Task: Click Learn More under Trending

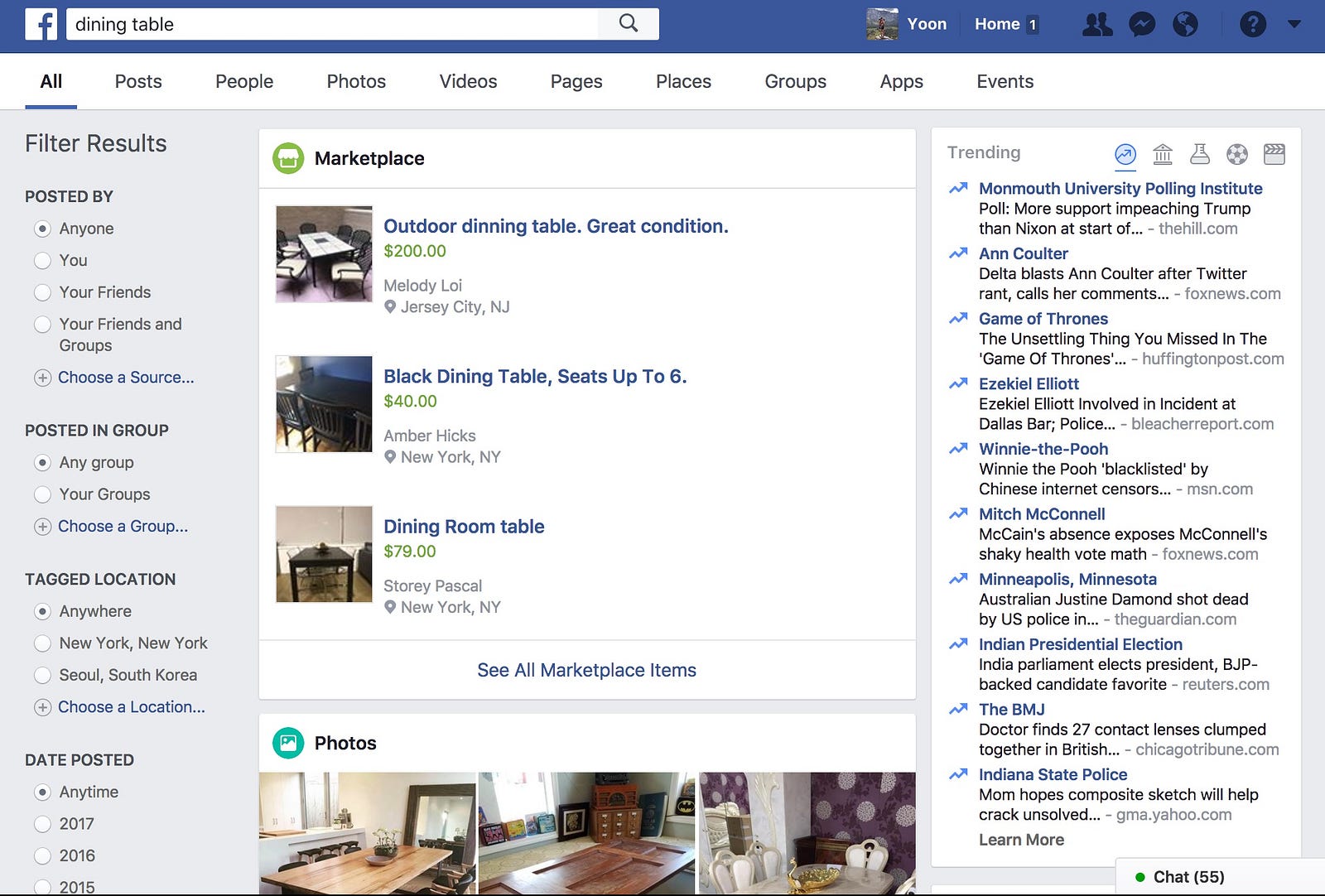Action: pos(1021,840)
